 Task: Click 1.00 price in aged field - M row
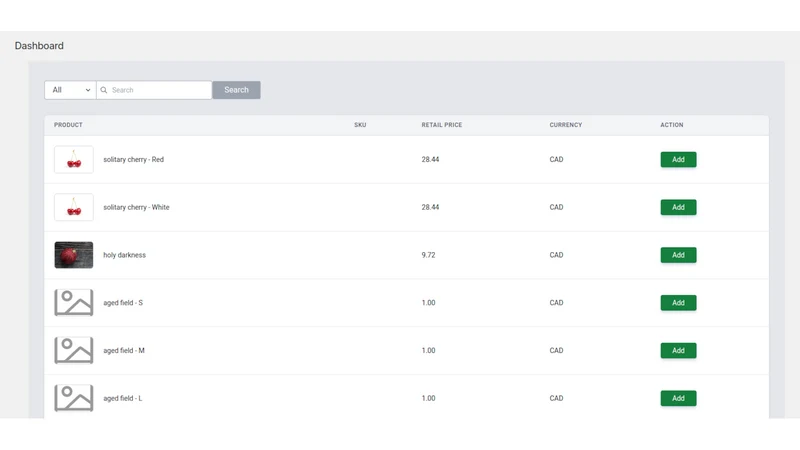click(x=429, y=351)
